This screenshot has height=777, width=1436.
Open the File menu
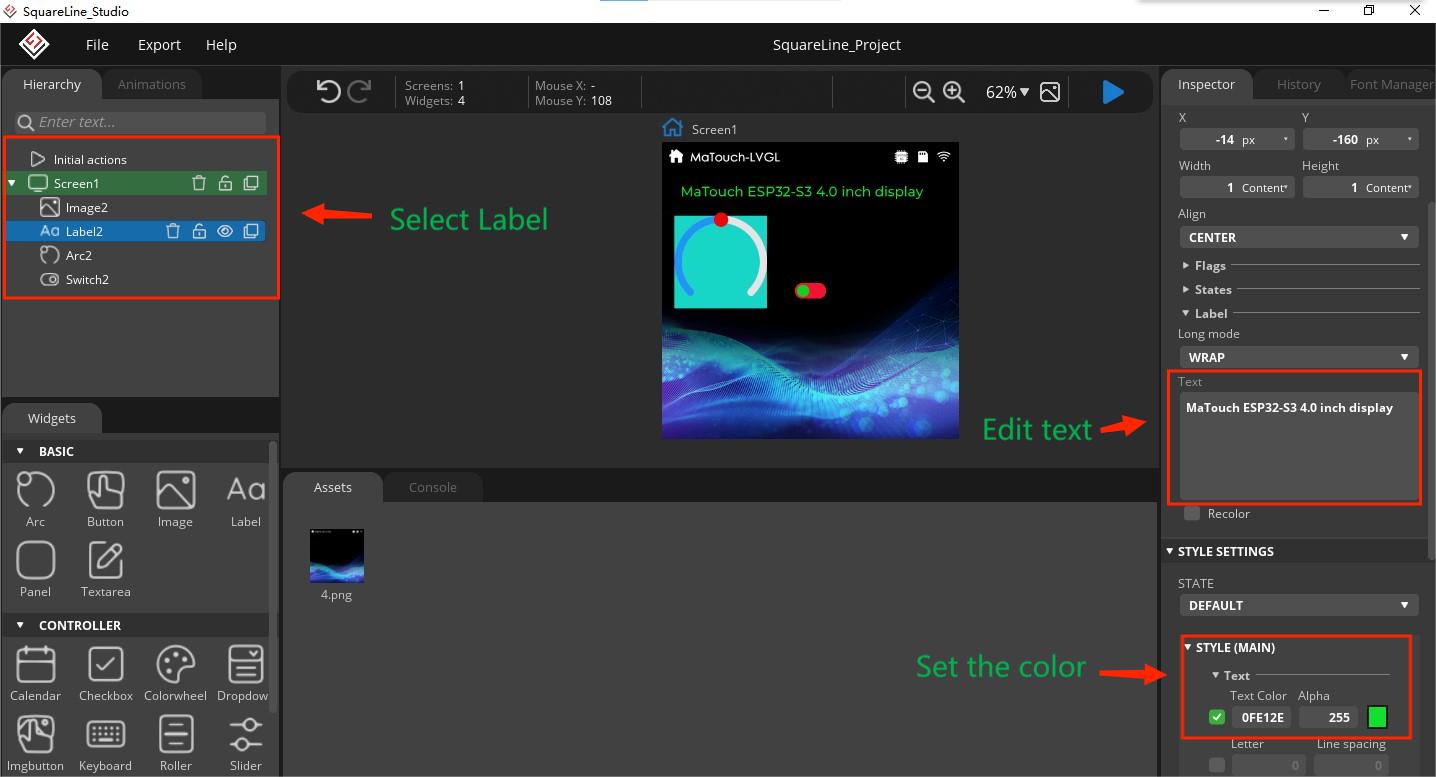(x=97, y=44)
